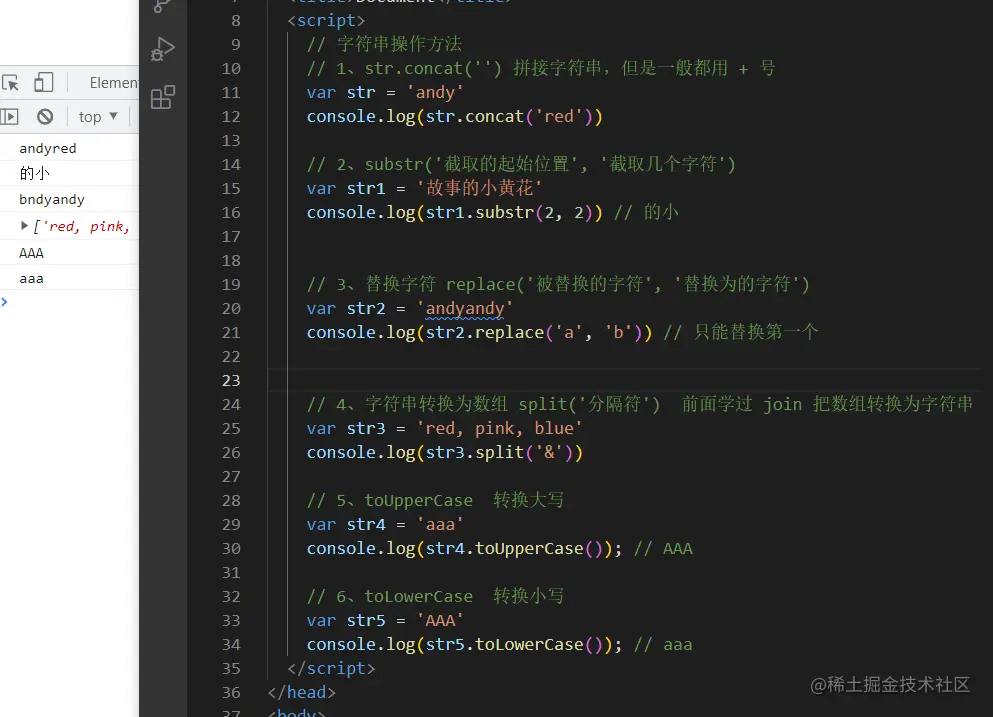
Task: Click the opening <script> tag
Action: tap(326, 20)
